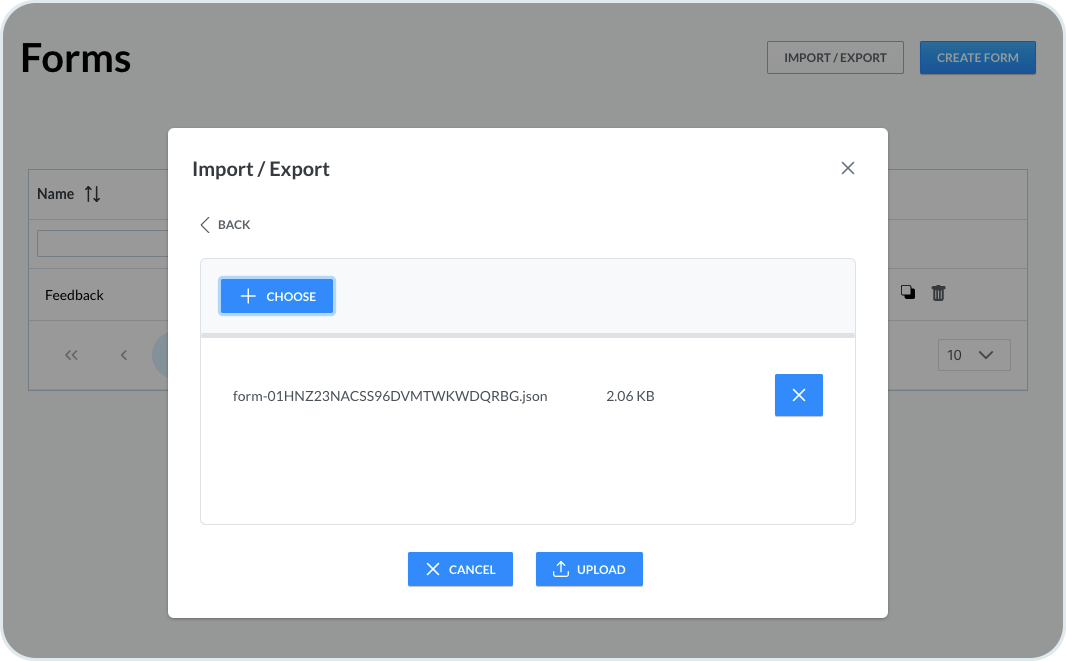Go back using the BACK link
1066x661 pixels.
click(226, 225)
